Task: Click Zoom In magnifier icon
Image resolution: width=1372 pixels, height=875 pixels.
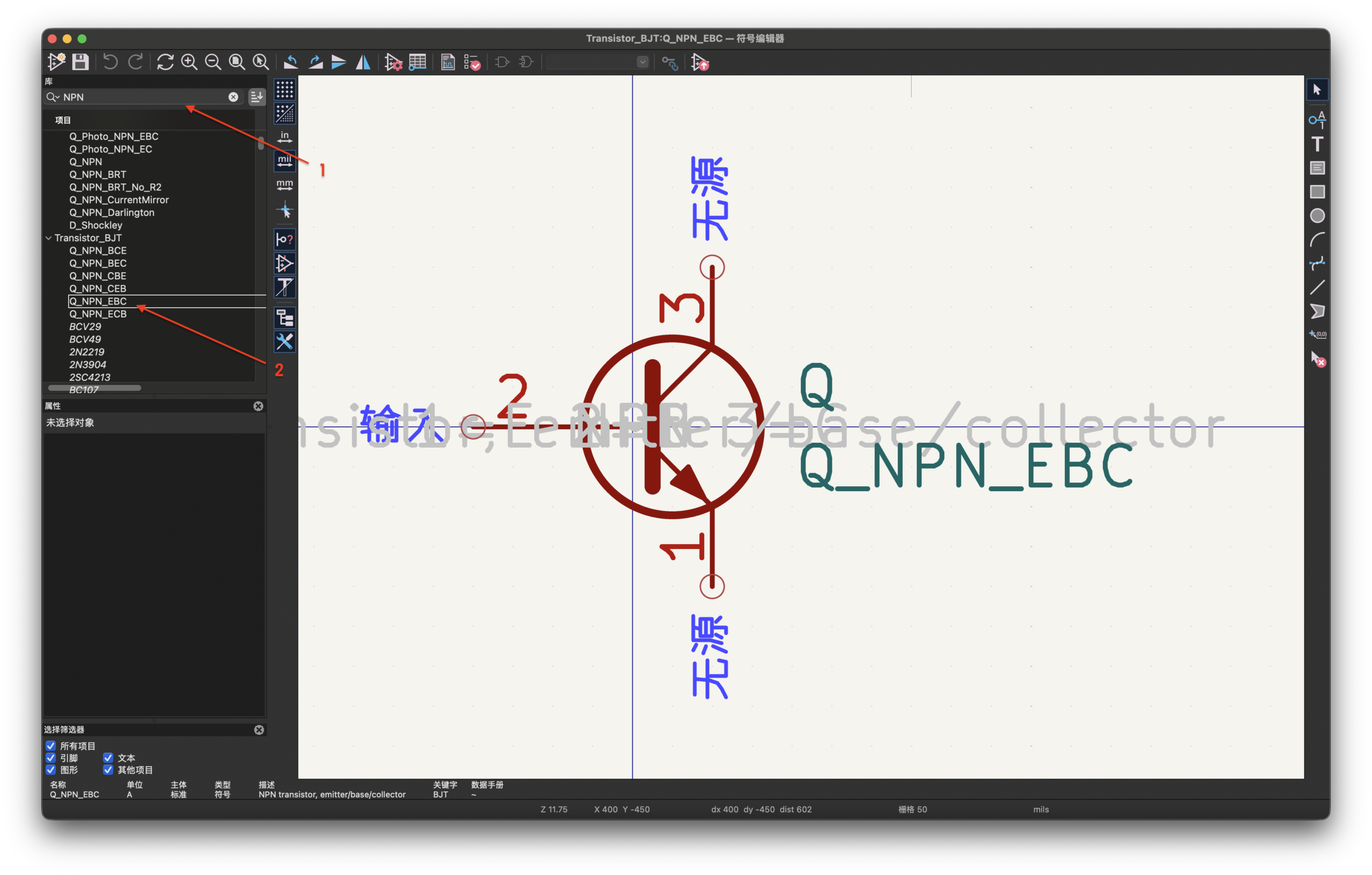Action: [189, 62]
